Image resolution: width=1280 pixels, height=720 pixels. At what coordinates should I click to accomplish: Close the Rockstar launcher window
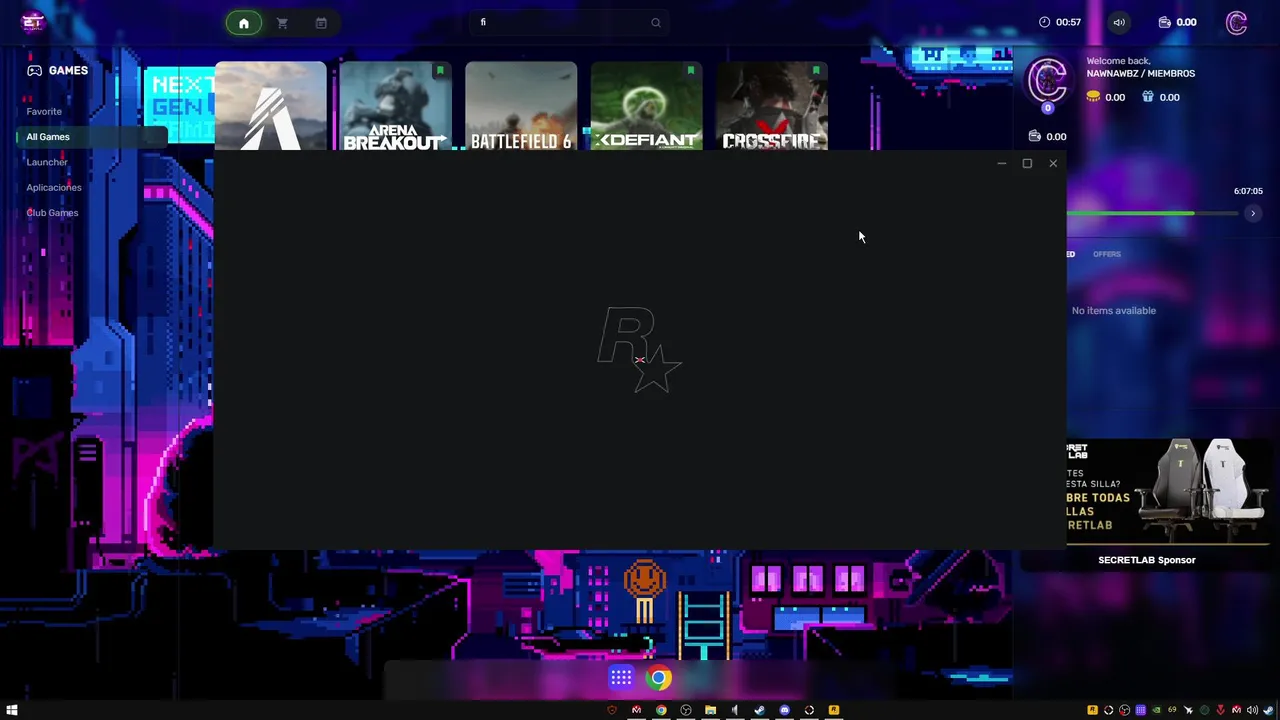pos(1053,163)
